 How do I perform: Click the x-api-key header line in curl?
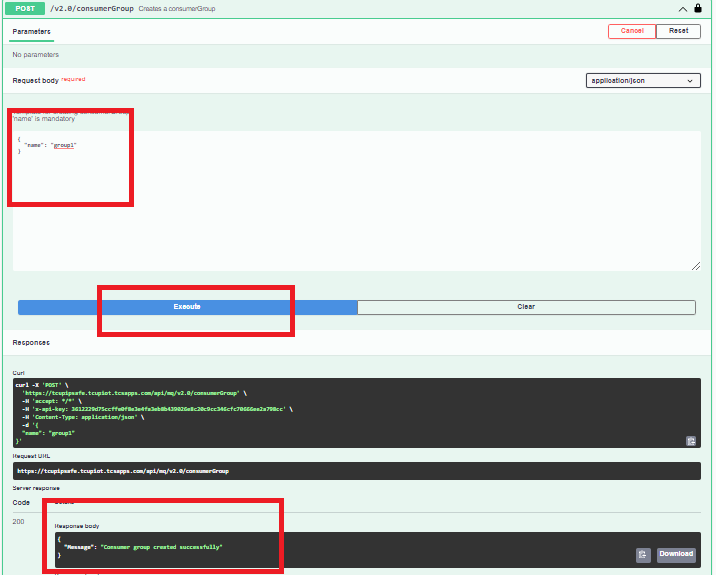pyautogui.click(x=157, y=409)
